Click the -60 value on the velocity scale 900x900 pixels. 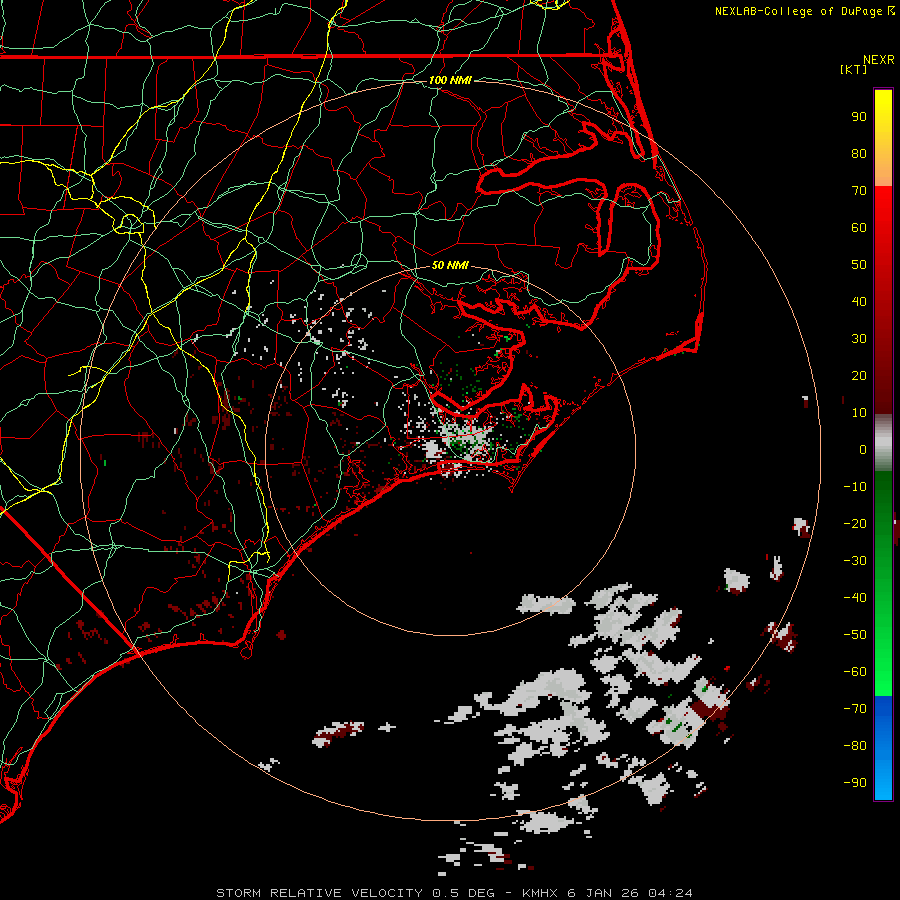click(855, 672)
